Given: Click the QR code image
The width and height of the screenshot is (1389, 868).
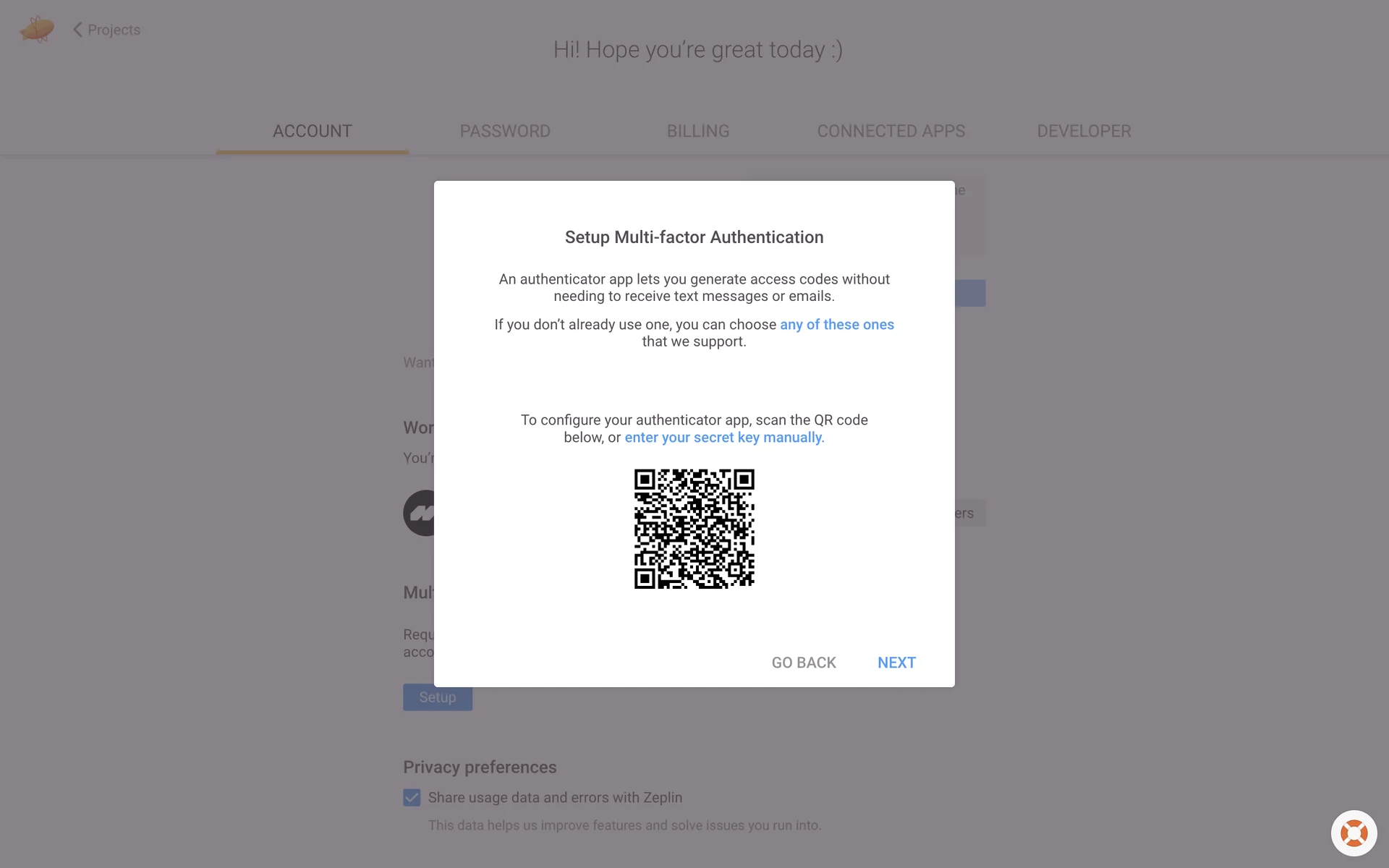Looking at the screenshot, I should pyautogui.click(x=694, y=529).
